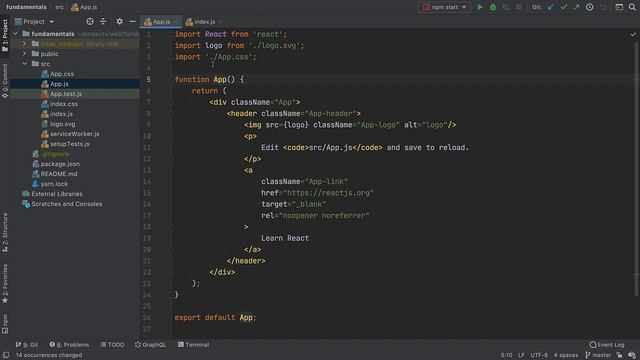Rollback changes with the undo arrow icon
640x360 pixels.
coord(603,7)
